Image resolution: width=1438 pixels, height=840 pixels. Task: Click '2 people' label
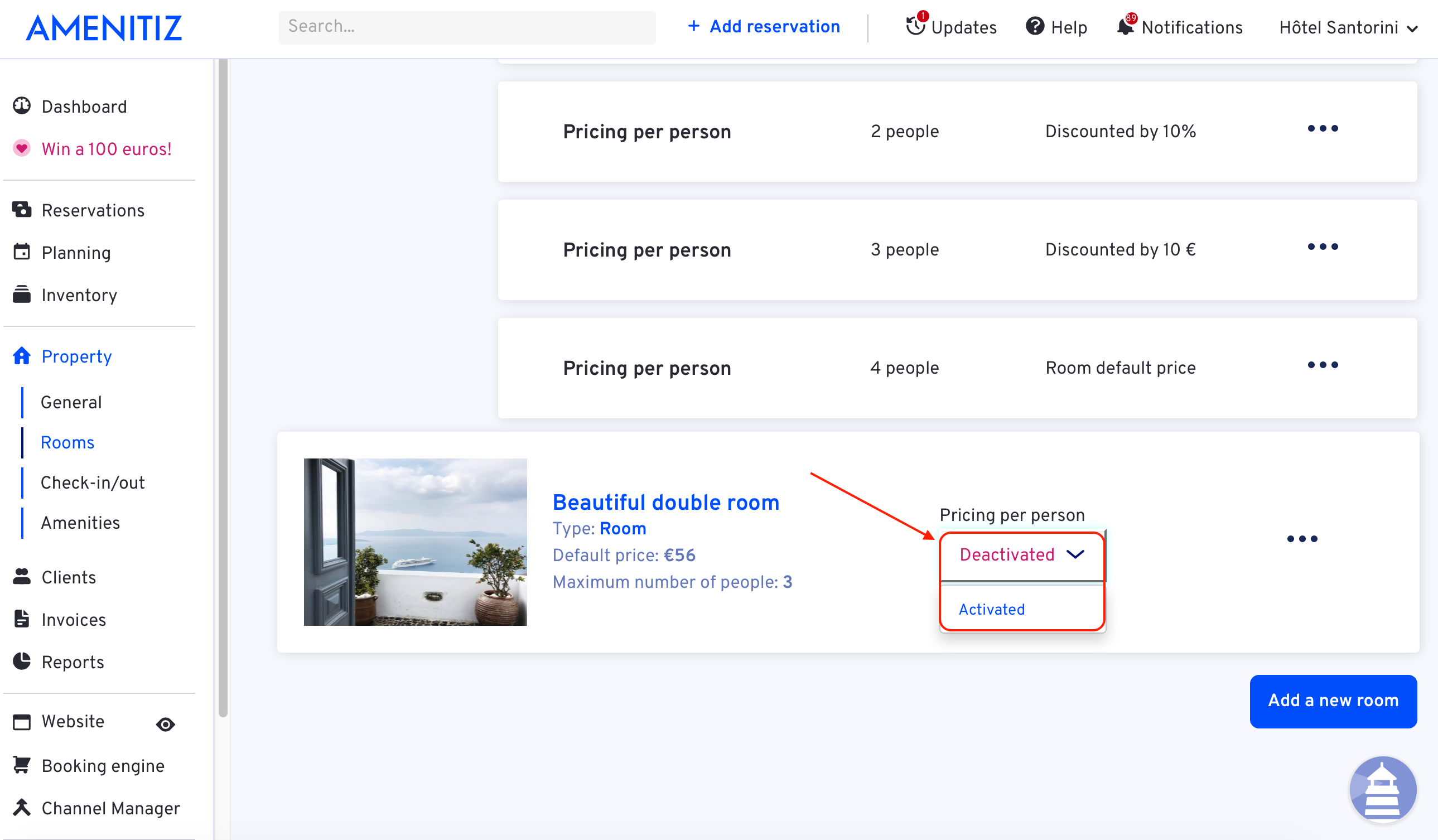(904, 131)
